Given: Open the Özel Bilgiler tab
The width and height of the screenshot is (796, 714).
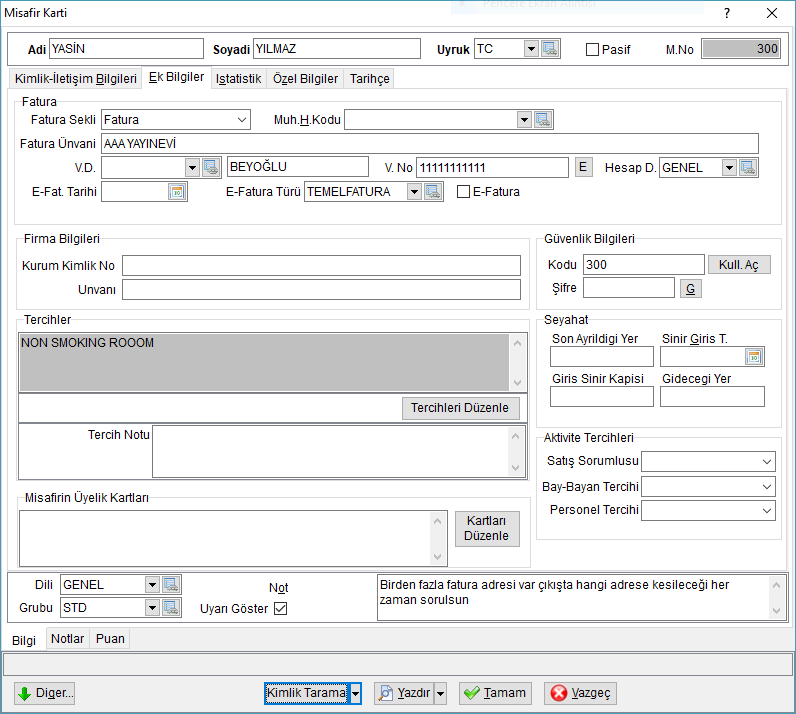Looking at the screenshot, I should point(305,79).
